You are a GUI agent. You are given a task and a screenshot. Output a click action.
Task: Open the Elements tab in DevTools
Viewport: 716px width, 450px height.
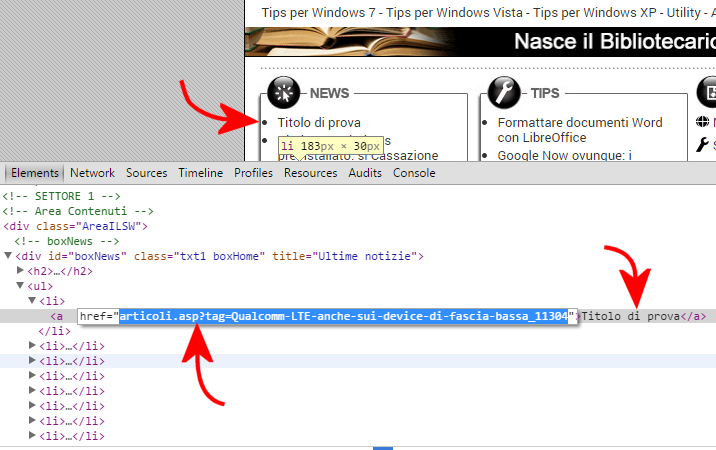point(35,173)
